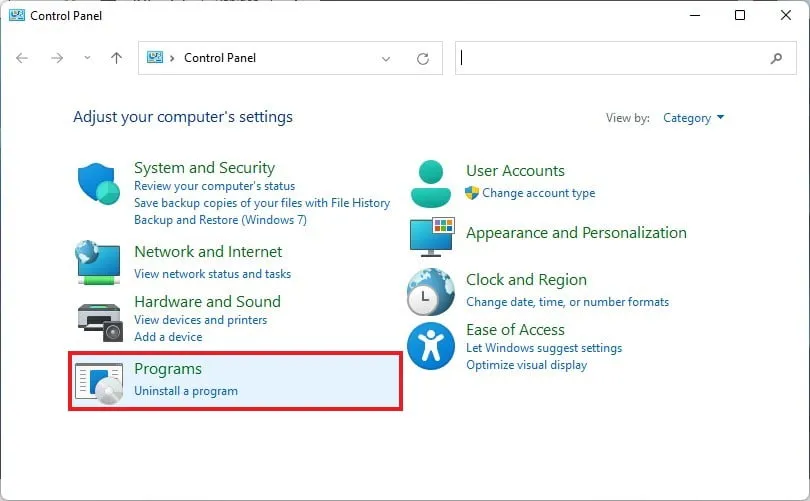
Task: Click the Ease of Access icon
Action: pyautogui.click(x=431, y=345)
